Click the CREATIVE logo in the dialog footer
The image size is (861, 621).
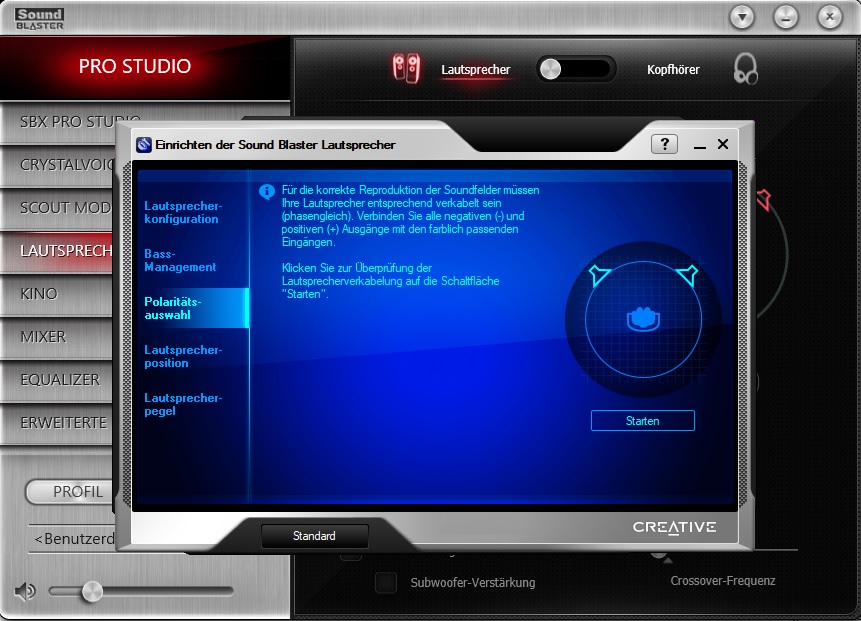[674, 527]
